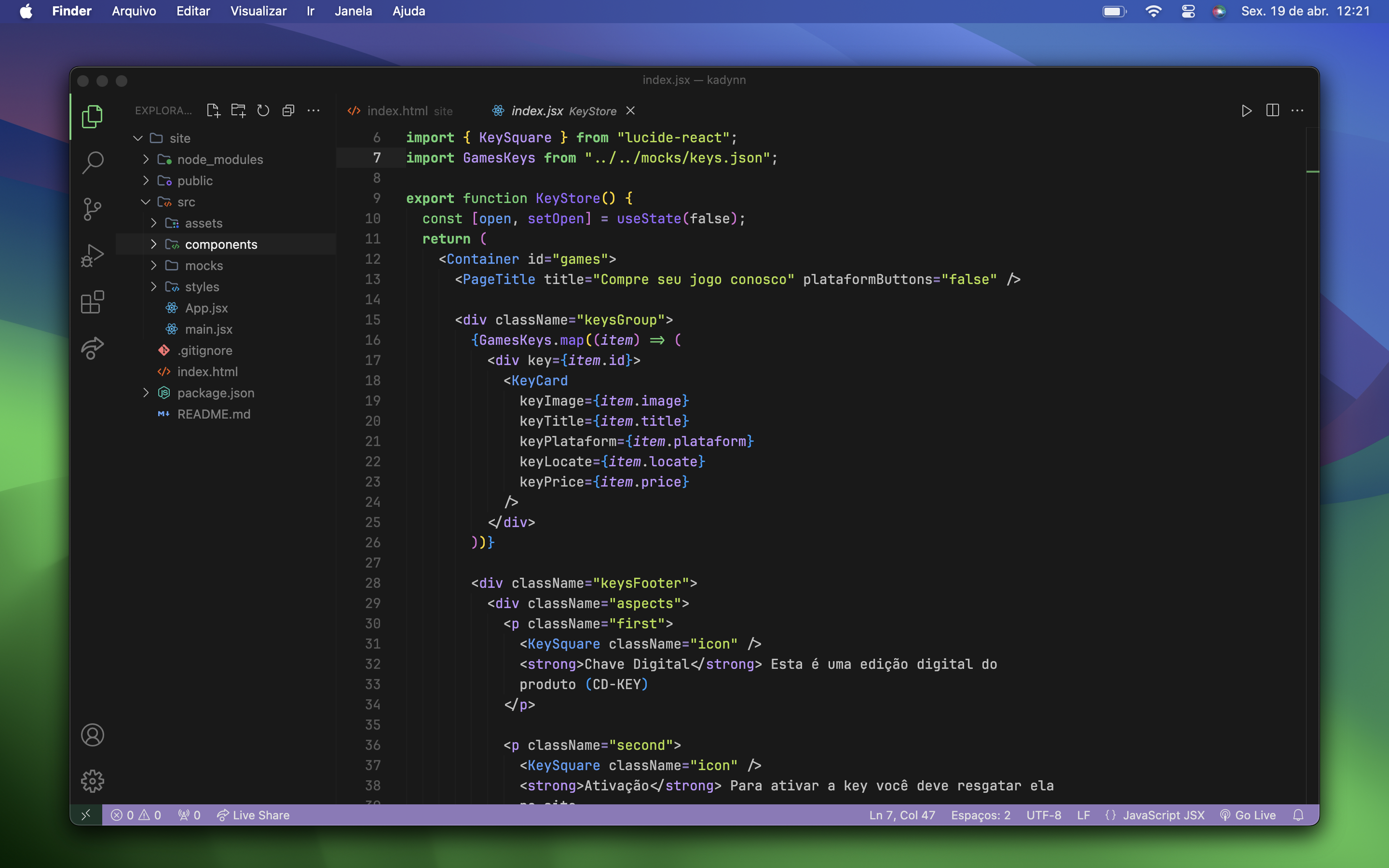Open the Run and Debug view
This screenshot has height=868, width=1389.
click(x=93, y=256)
